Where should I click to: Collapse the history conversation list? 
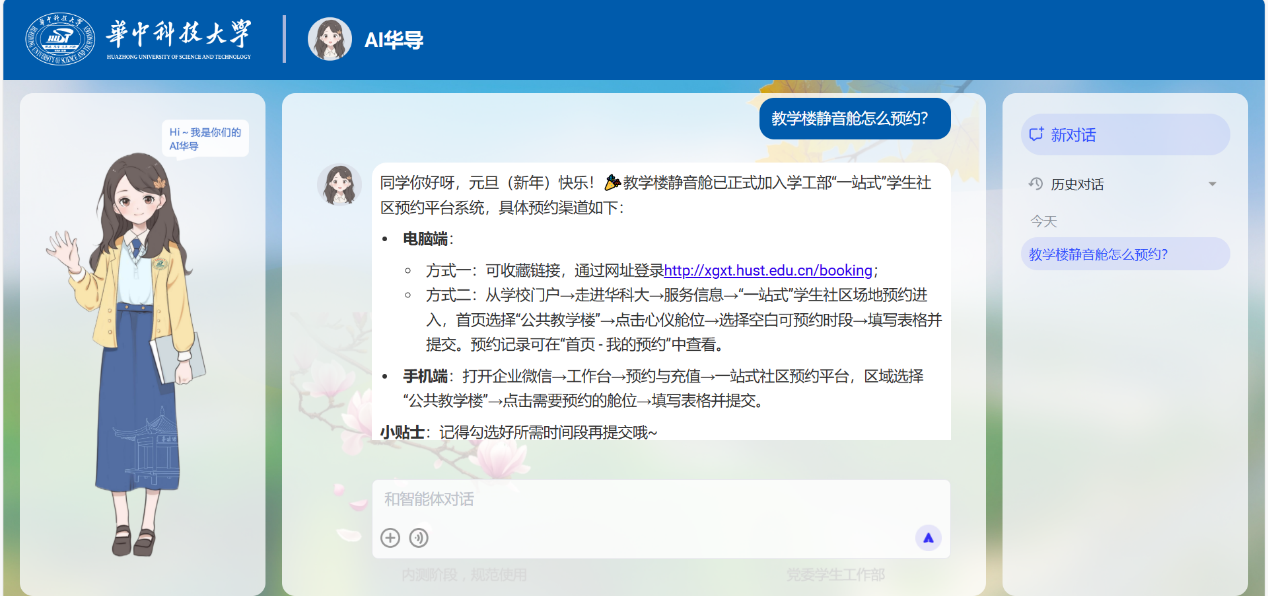[1211, 184]
